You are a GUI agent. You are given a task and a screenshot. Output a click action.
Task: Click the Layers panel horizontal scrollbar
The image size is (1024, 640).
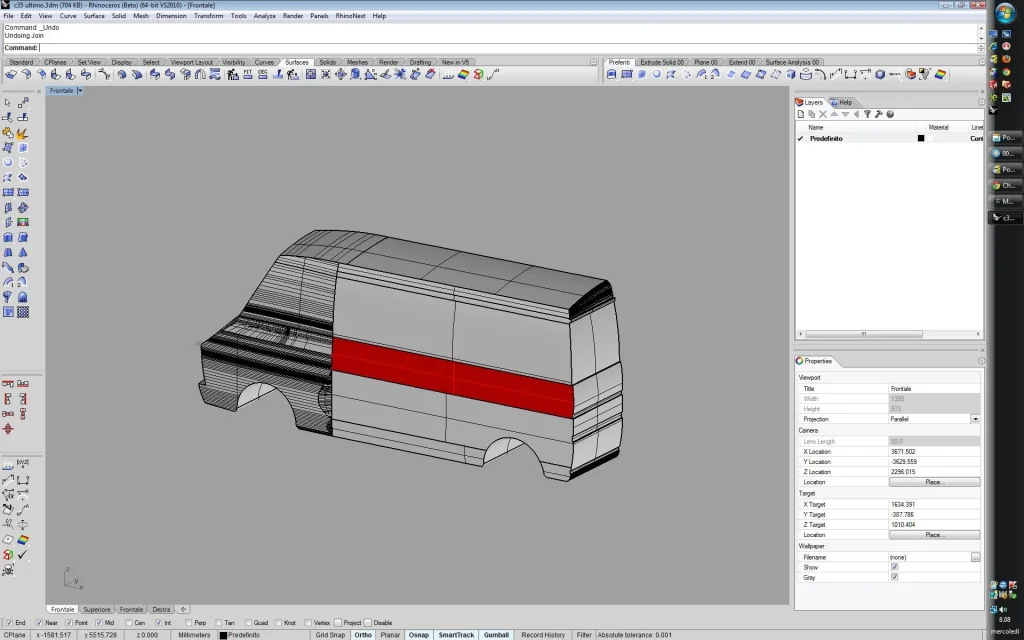click(864, 334)
